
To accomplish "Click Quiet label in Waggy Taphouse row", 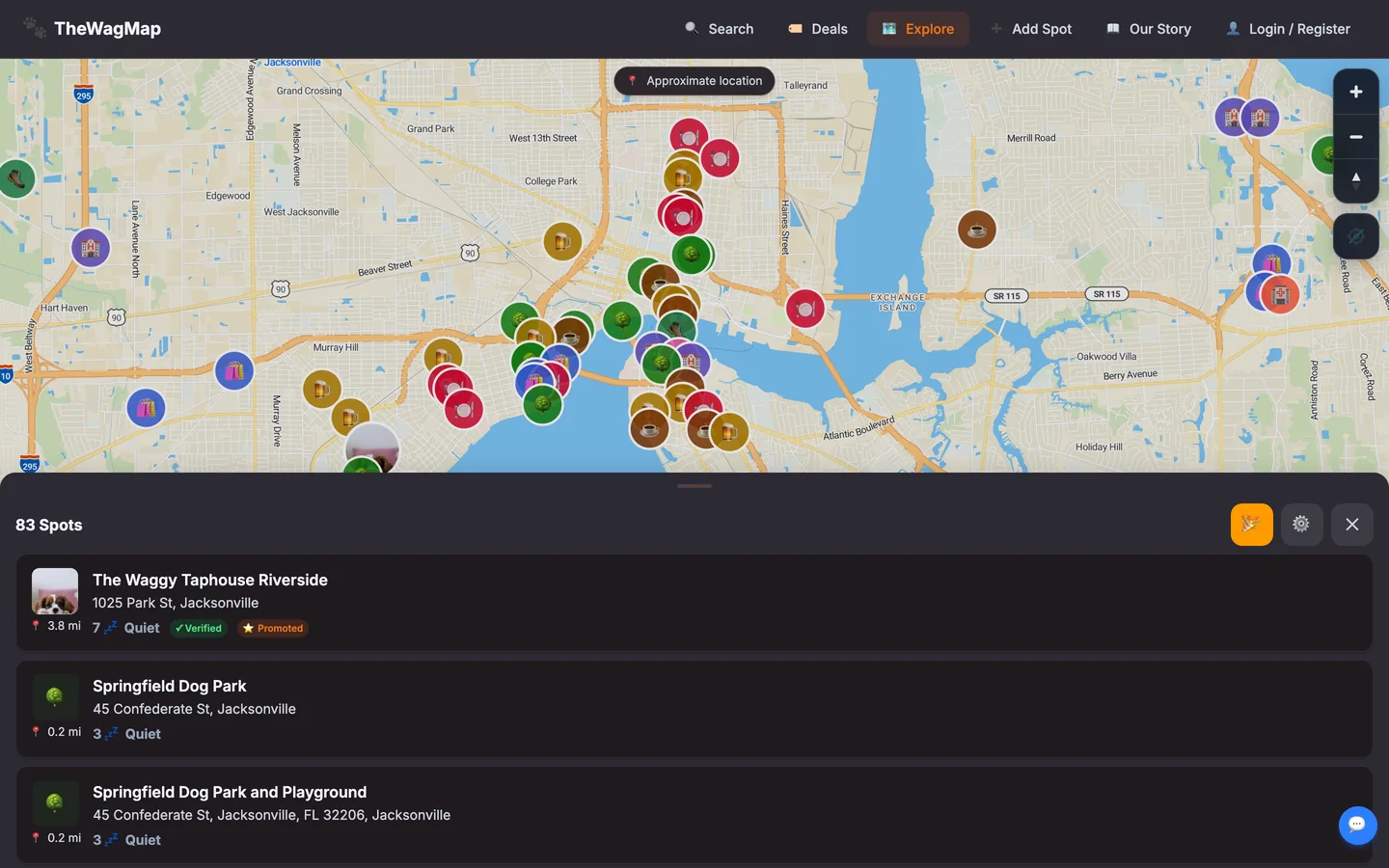I will click(x=142, y=628).
